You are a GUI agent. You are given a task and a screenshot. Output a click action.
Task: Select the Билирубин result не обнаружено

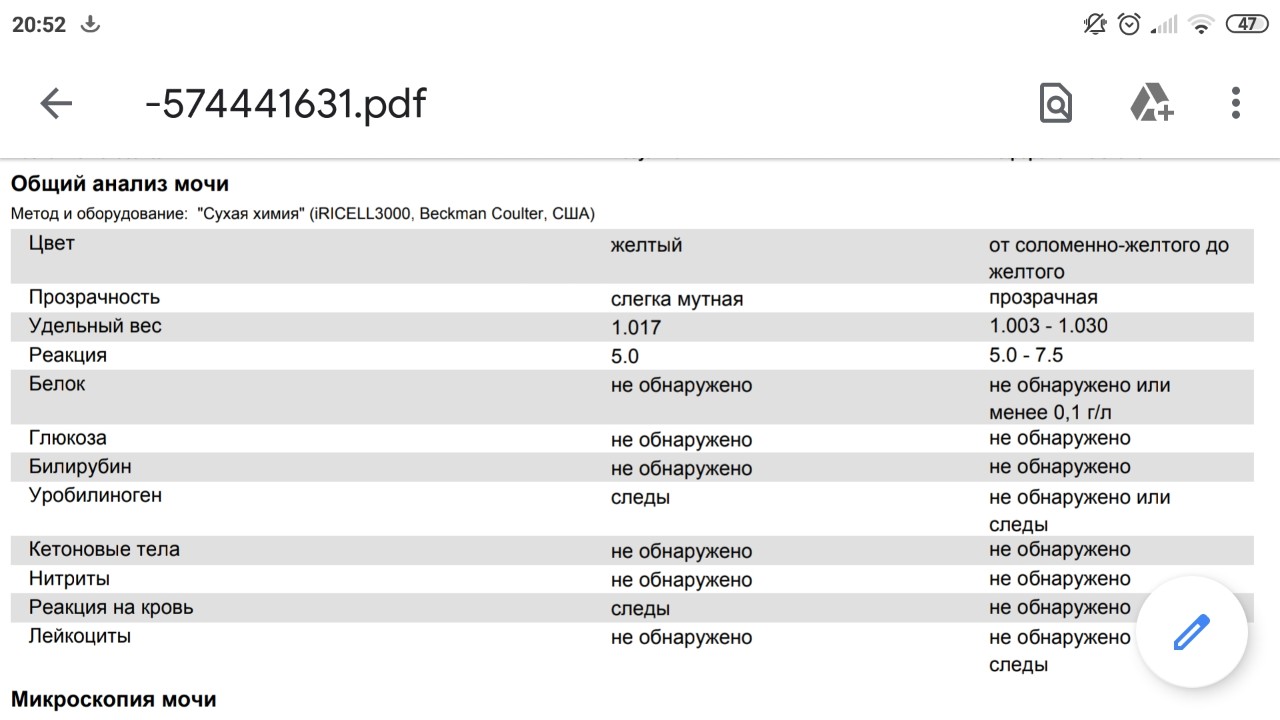coord(681,469)
